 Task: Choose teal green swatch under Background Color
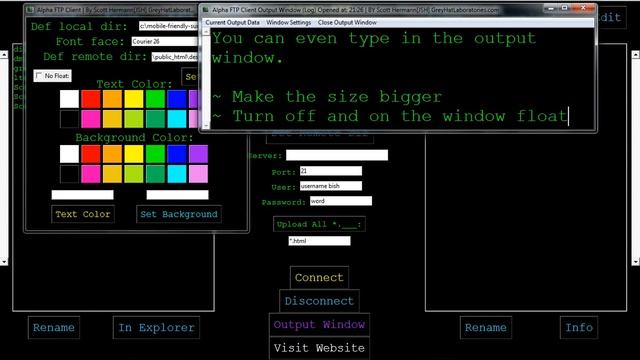tap(156, 174)
